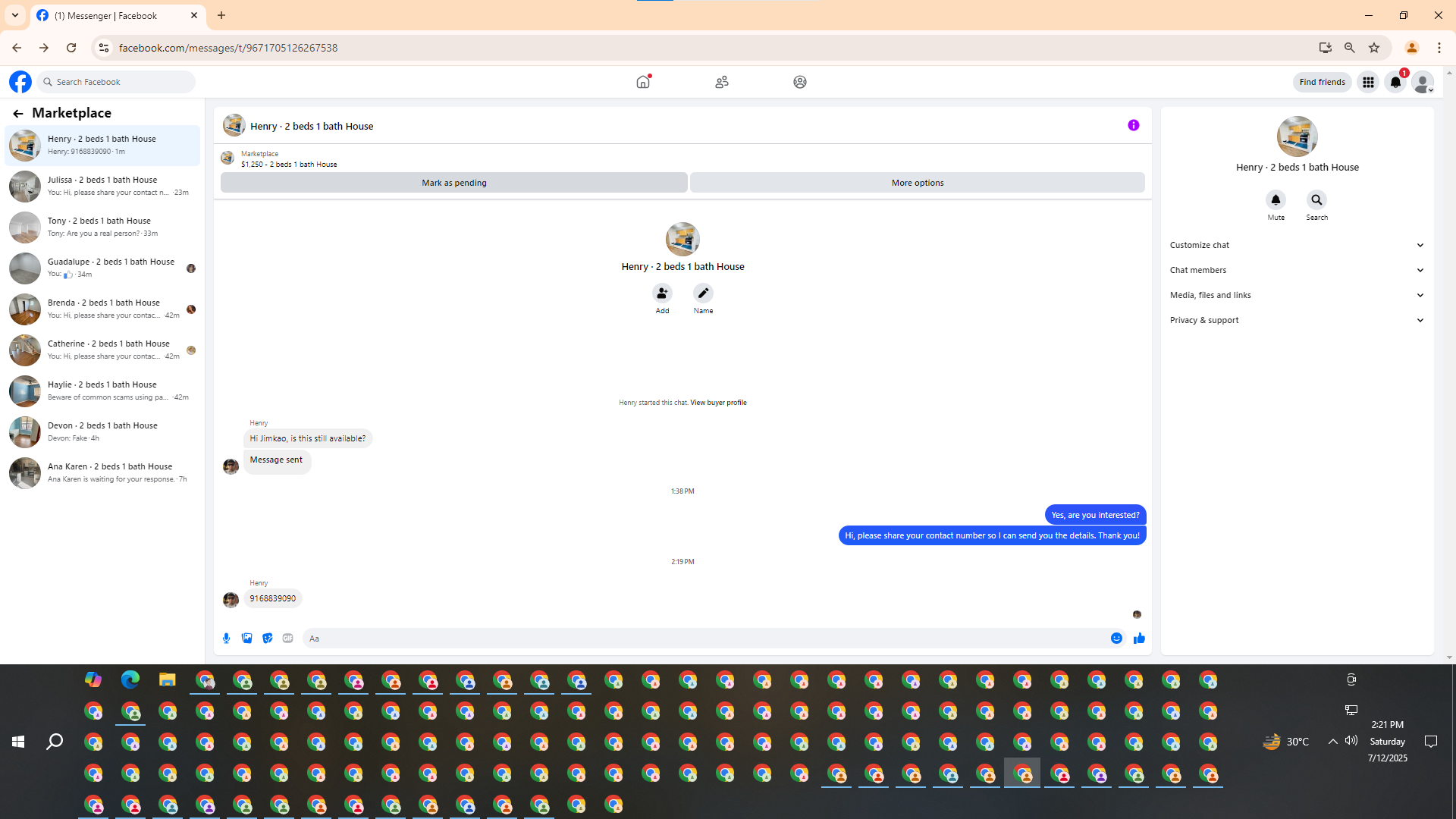Click Mark as pending button
The width and height of the screenshot is (1456, 819).
453,183
